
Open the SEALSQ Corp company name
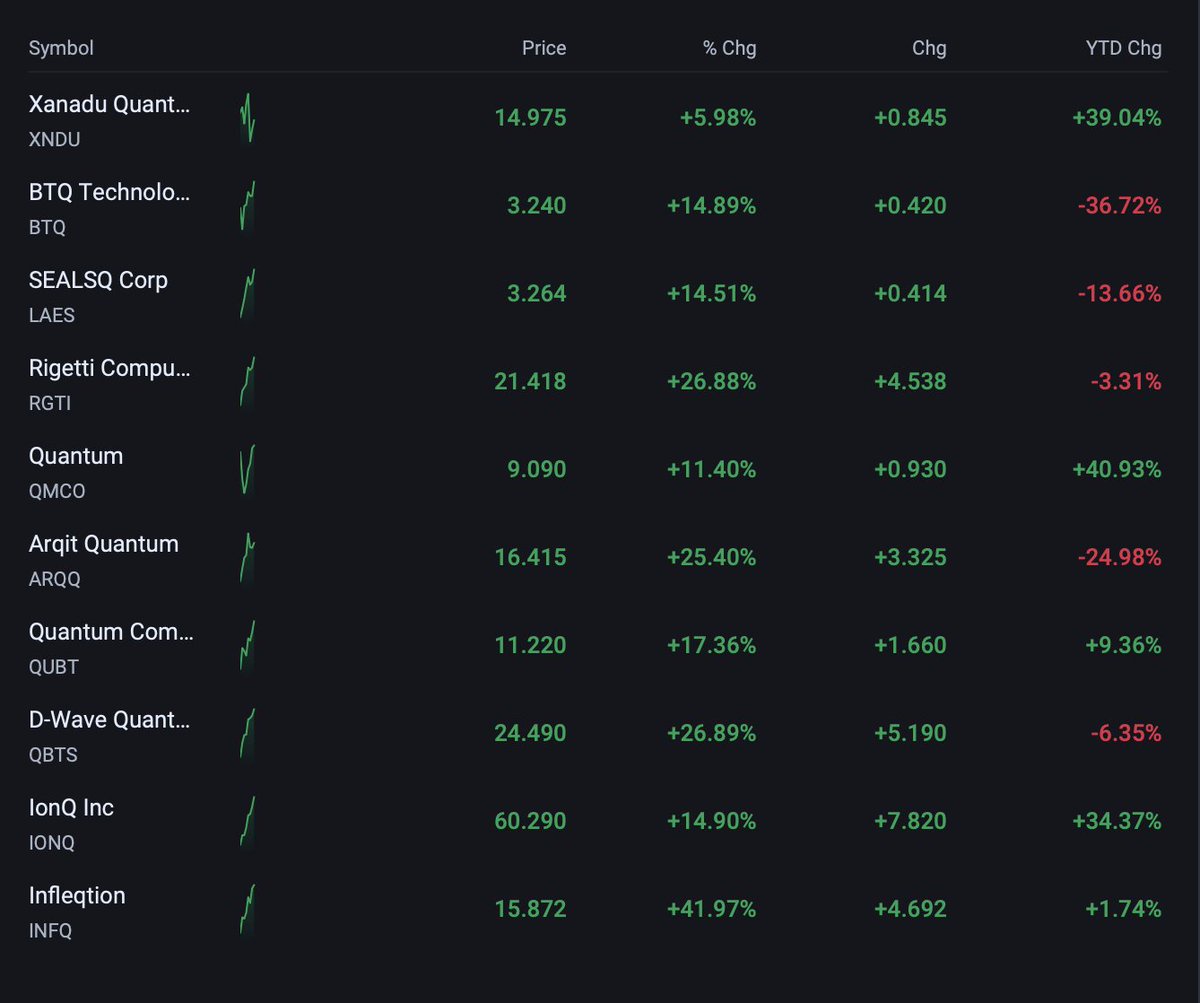[98, 280]
